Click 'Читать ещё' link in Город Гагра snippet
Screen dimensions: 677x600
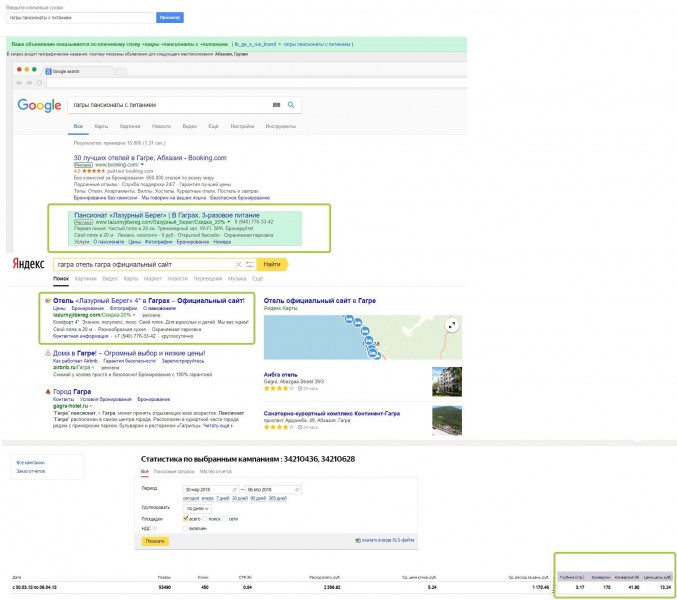(219, 426)
